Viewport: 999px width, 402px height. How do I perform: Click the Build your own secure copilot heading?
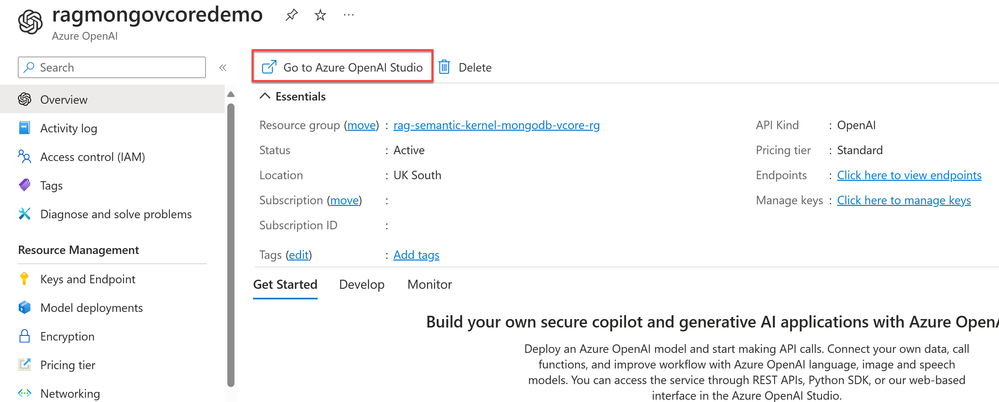(712, 322)
